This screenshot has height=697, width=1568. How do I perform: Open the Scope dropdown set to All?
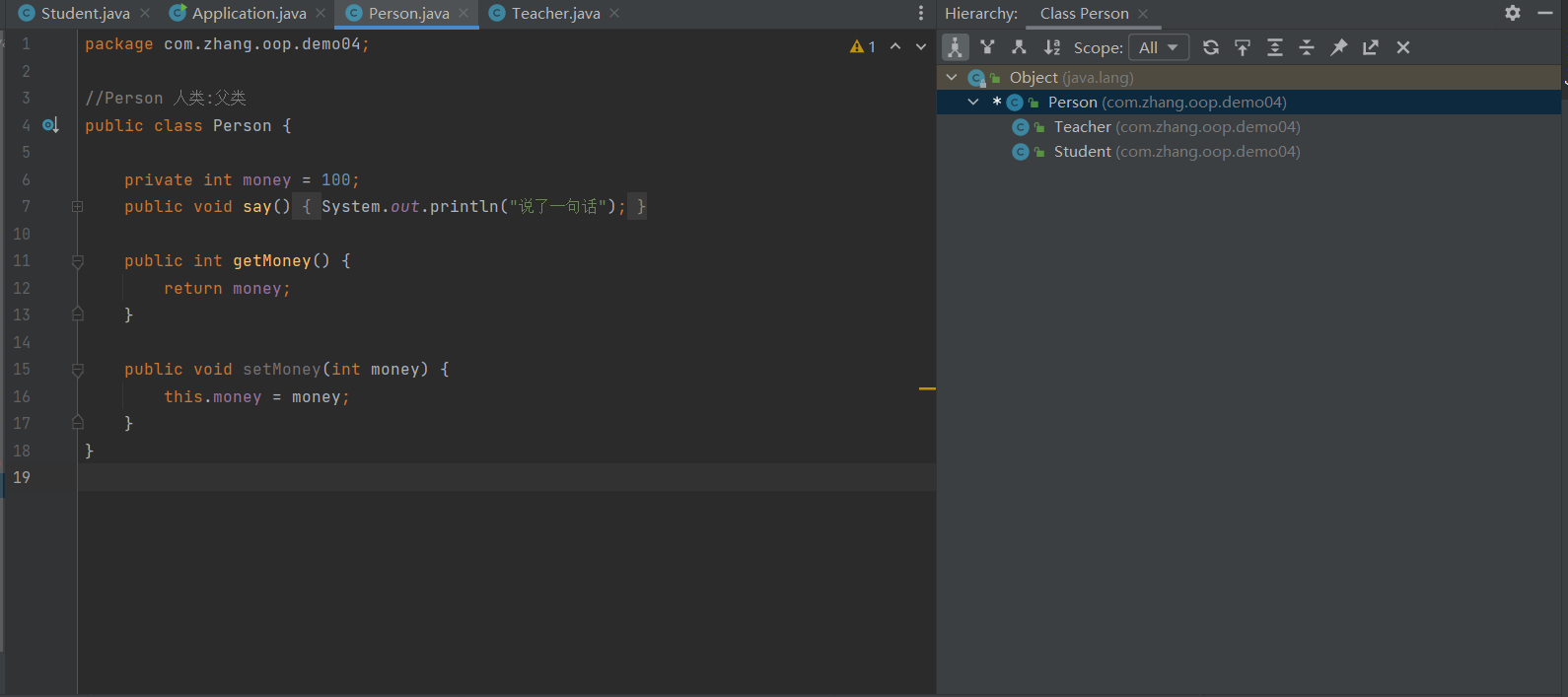point(1159,47)
